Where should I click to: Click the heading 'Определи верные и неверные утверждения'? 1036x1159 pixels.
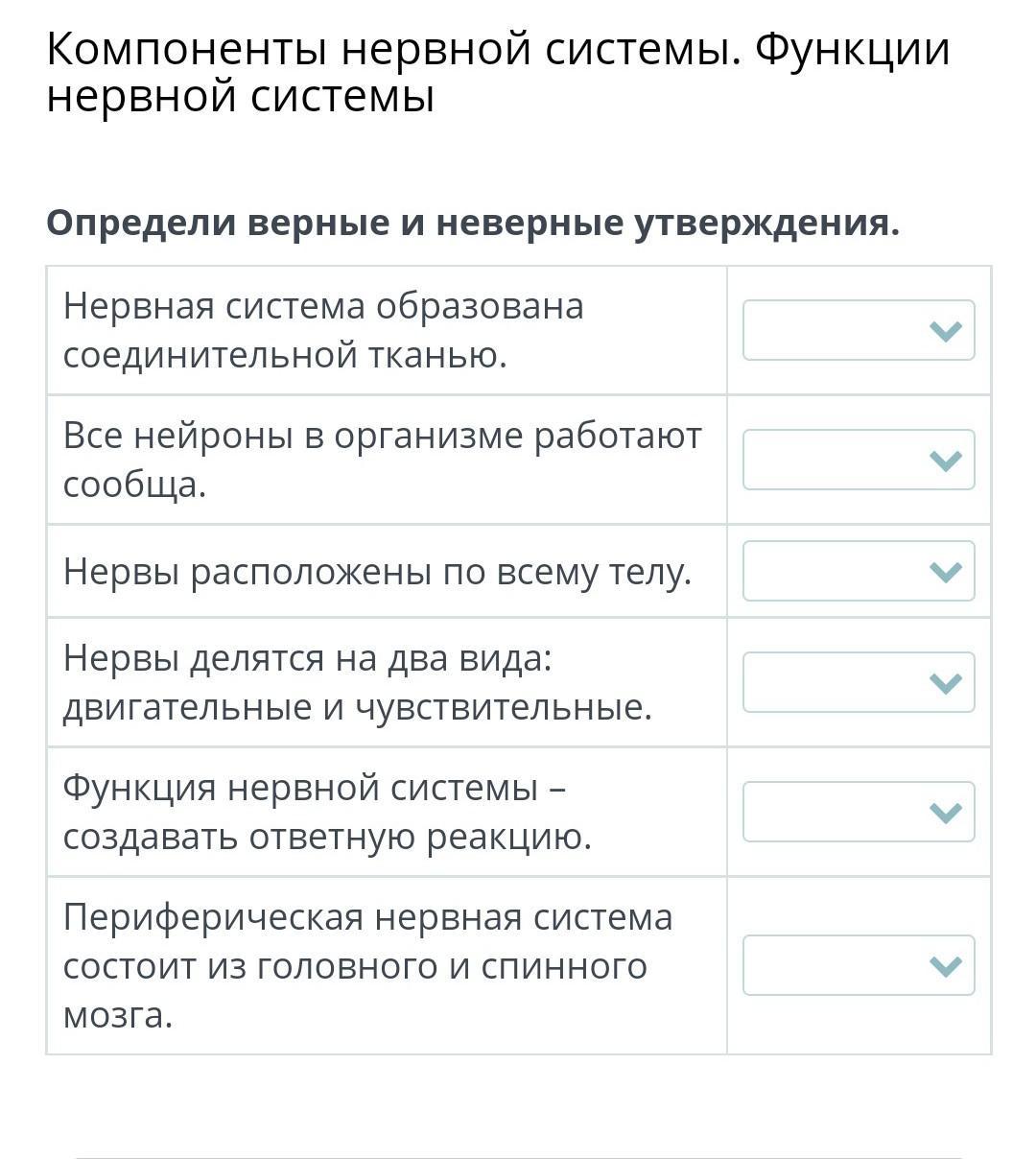[x=473, y=223]
